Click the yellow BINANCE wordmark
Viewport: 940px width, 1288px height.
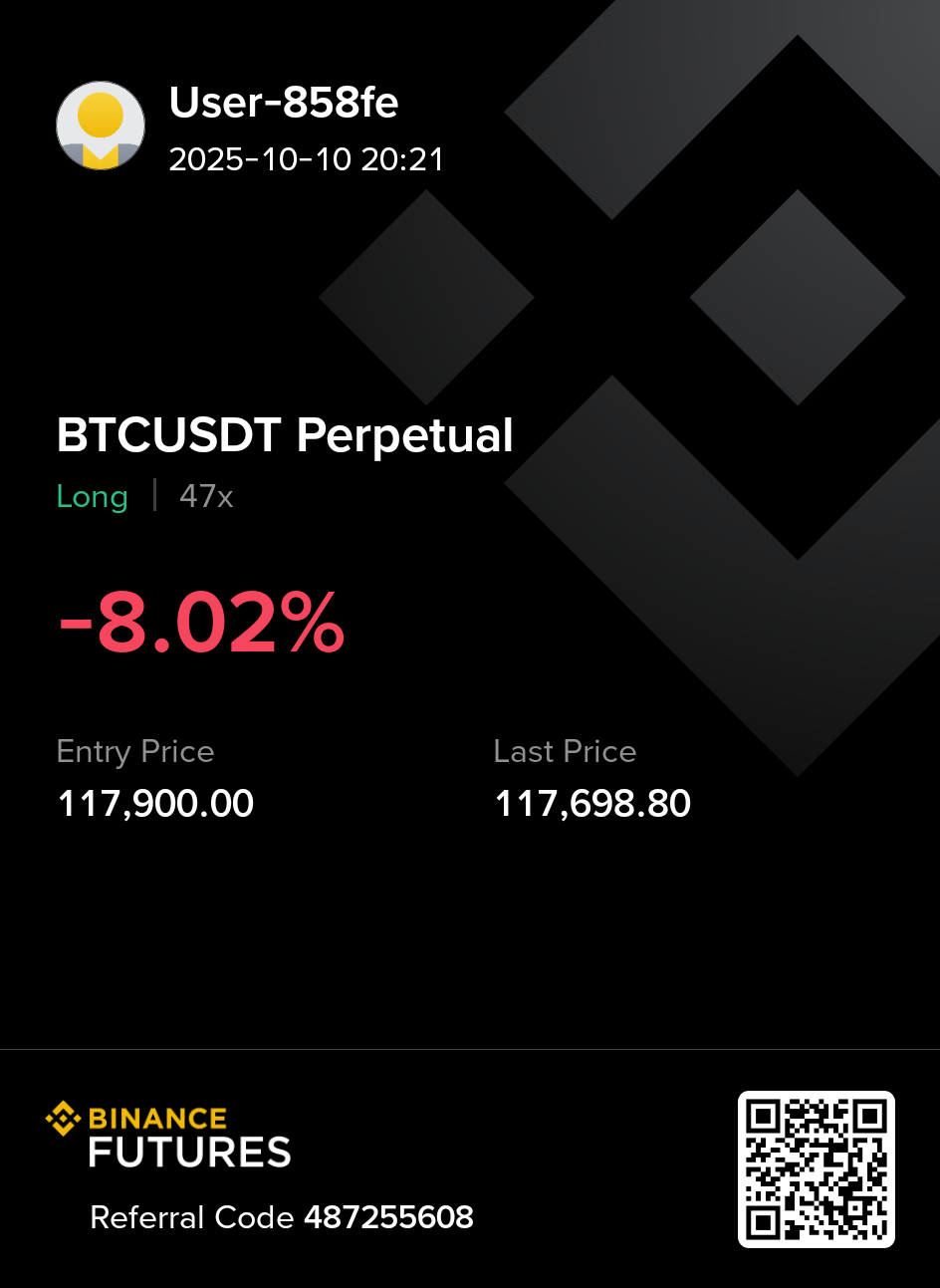(157, 1118)
